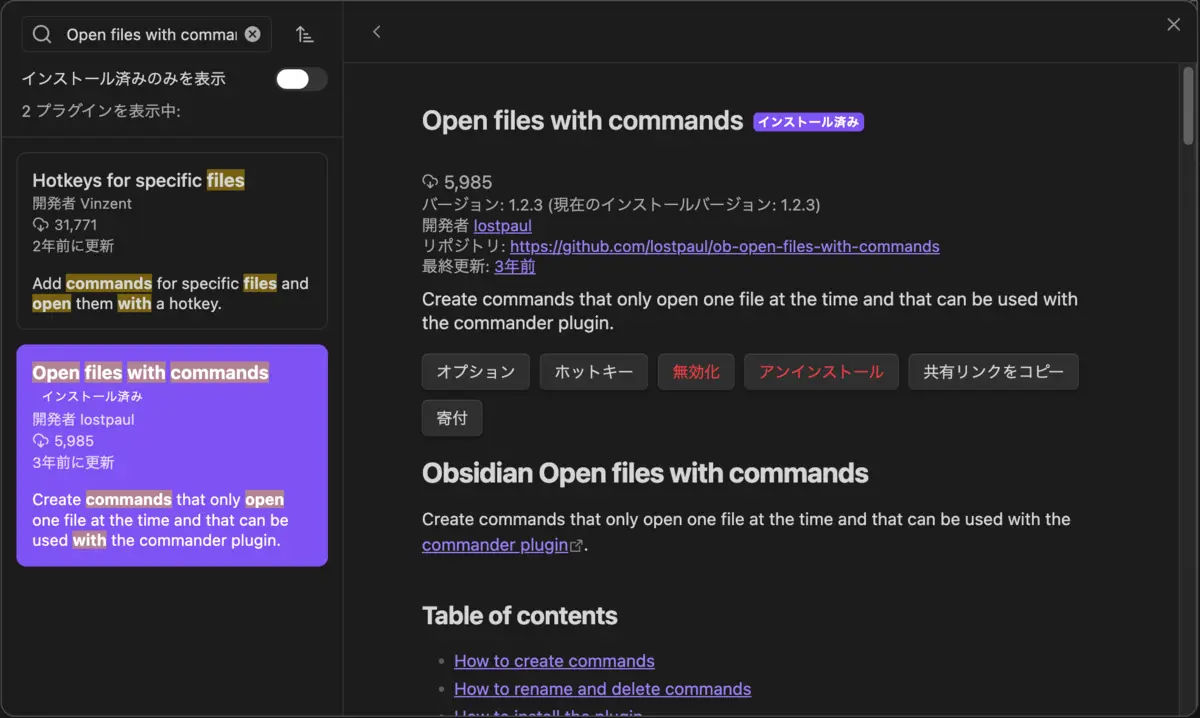
Task: Select the Hotkeys for specific files plugin
Action: (172, 241)
